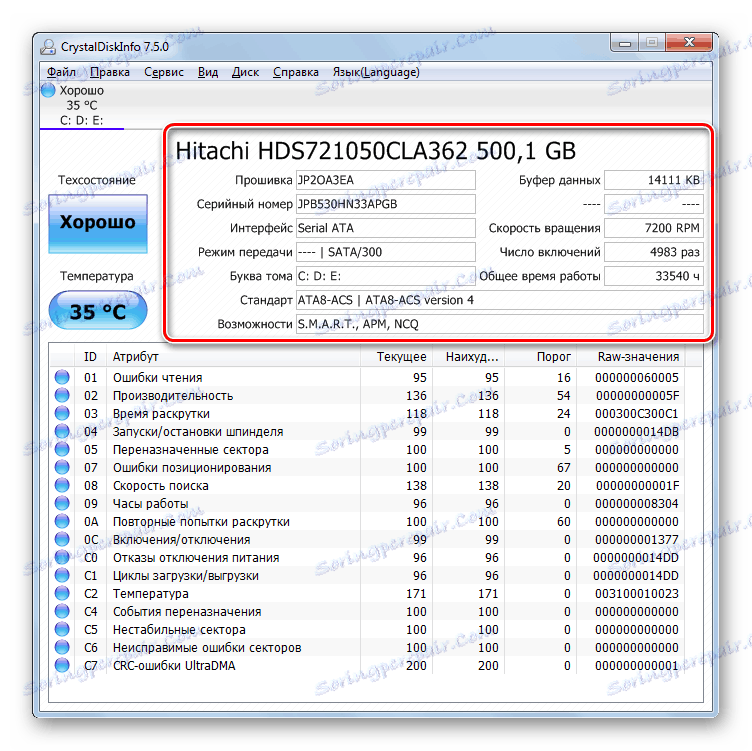The image size is (752, 751).
Task: Open the Файл menu
Action: pos(61,72)
